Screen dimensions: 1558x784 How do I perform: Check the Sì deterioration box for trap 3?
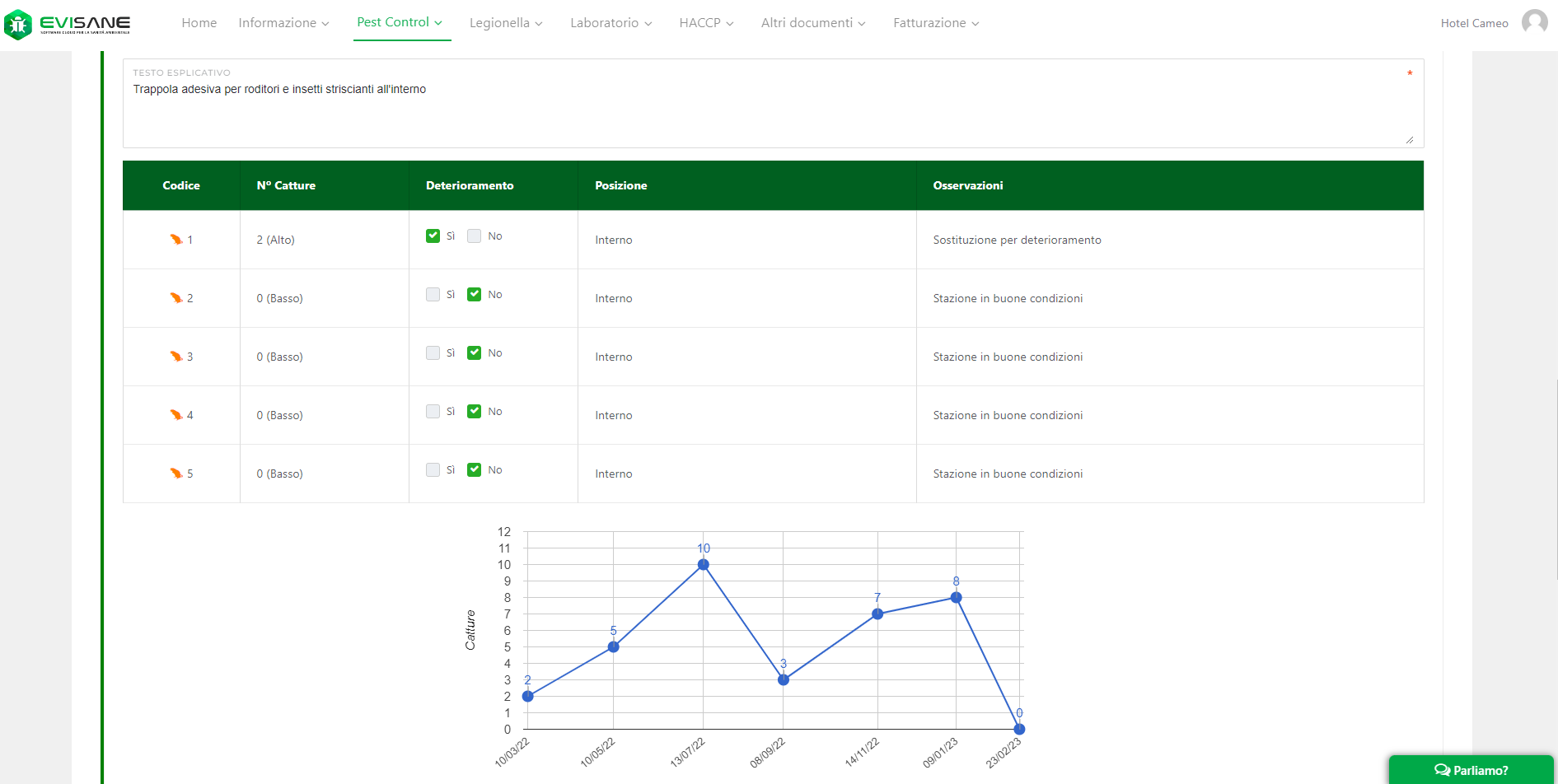pos(433,353)
